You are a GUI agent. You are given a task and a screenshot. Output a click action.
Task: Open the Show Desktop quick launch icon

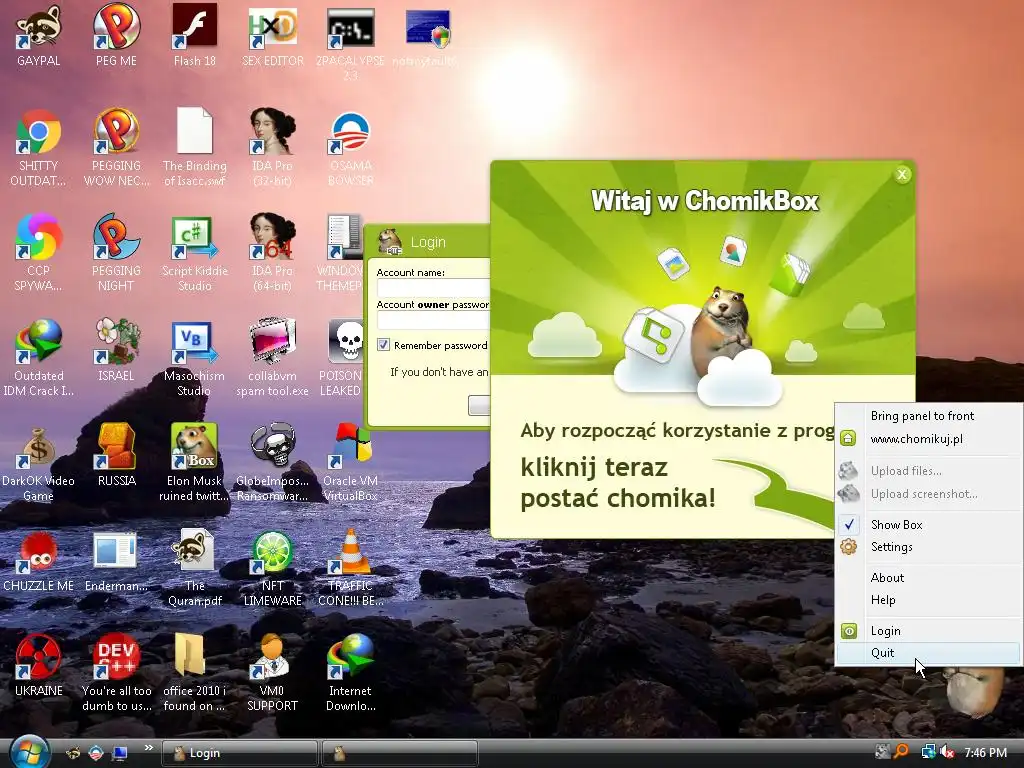click(120, 753)
